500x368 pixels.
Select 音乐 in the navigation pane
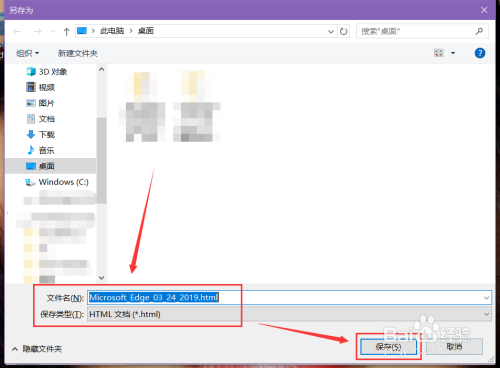41,150
